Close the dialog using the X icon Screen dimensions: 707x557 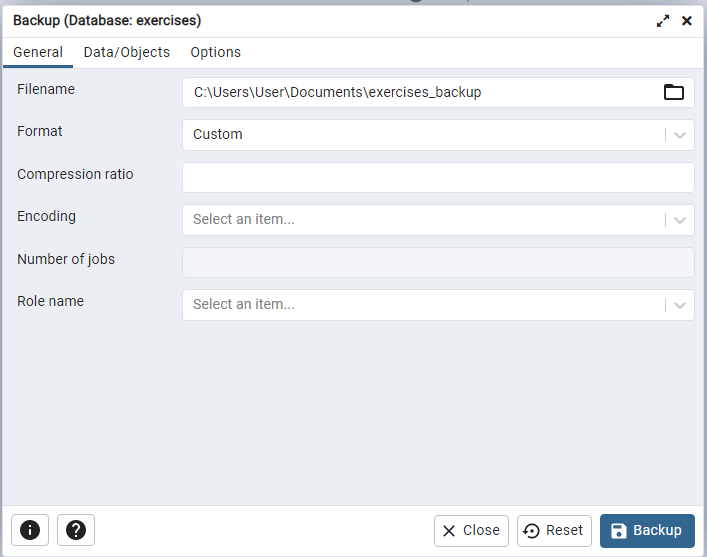[x=687, y=20]
